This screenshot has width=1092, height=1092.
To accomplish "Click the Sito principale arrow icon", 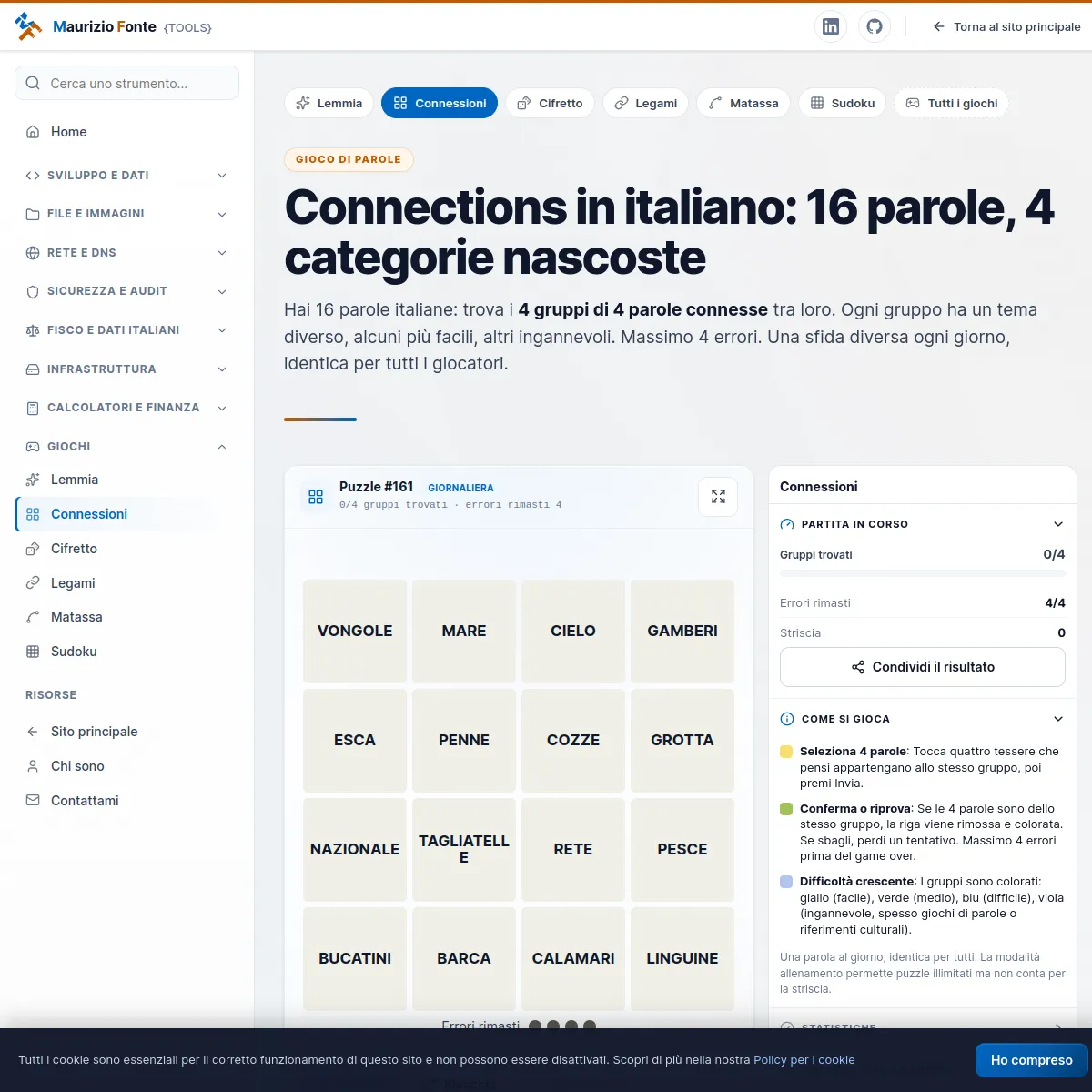I will (x=33, y=732).
